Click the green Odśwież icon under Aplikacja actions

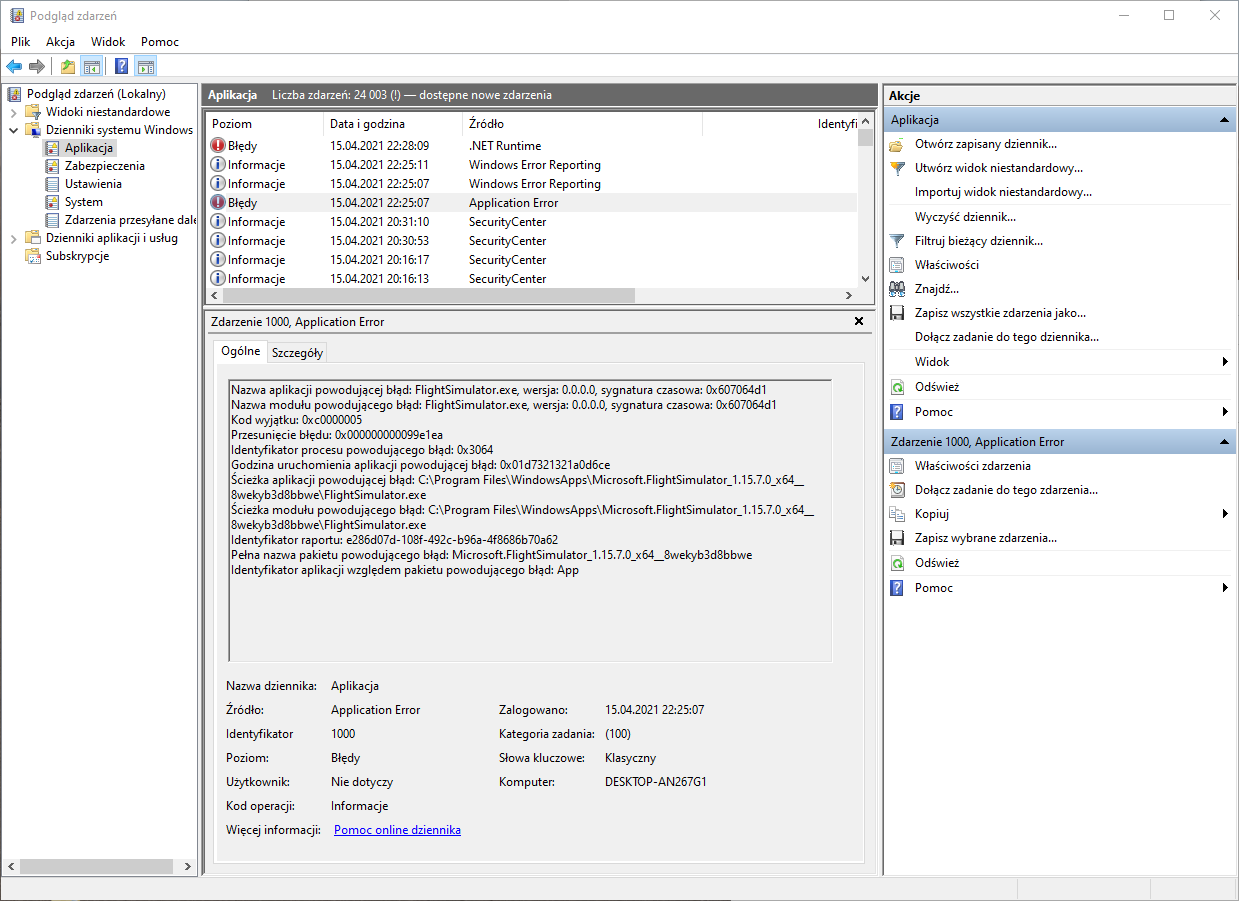[x=897, y=387]
